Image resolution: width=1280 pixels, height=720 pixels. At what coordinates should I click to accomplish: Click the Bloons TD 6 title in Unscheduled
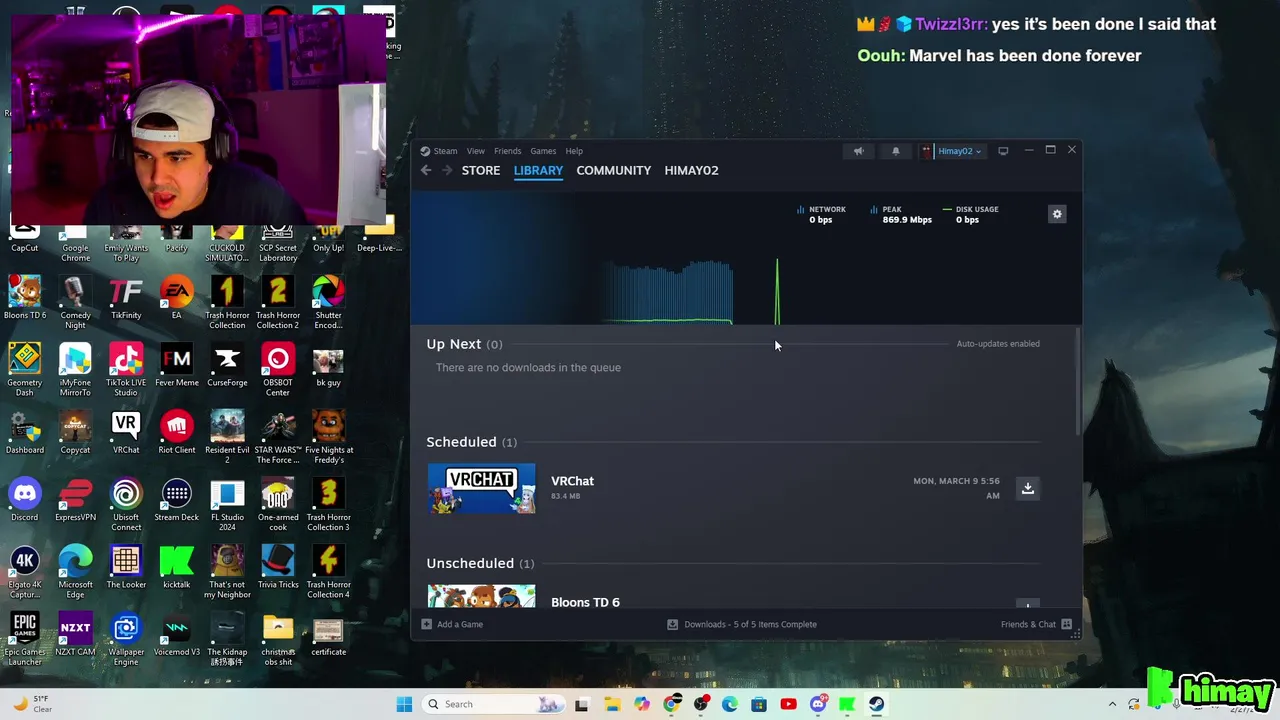585,602
